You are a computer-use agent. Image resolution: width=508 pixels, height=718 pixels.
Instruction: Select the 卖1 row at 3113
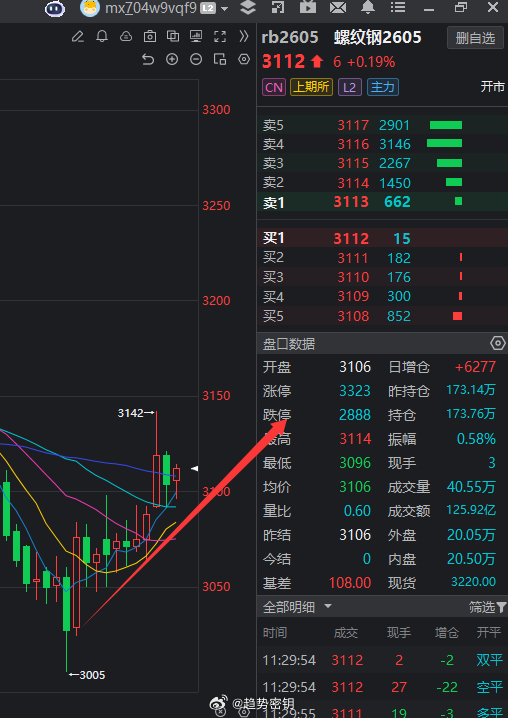coord(382,202)
